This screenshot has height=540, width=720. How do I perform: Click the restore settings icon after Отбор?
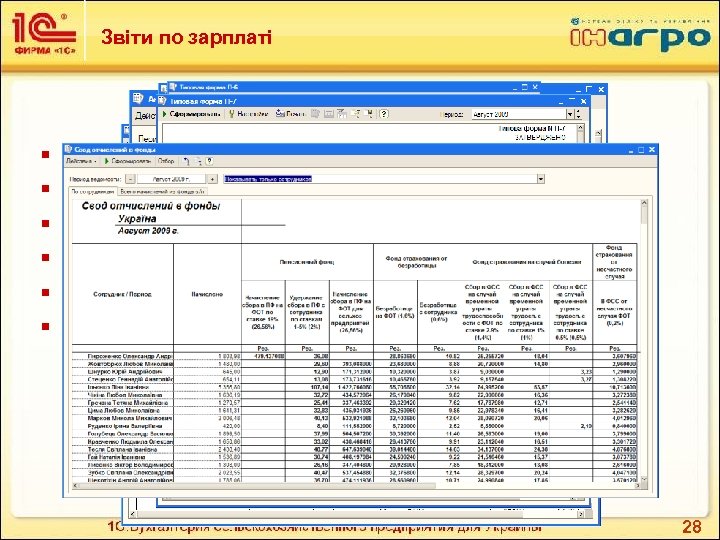click(x=186, y=161)
